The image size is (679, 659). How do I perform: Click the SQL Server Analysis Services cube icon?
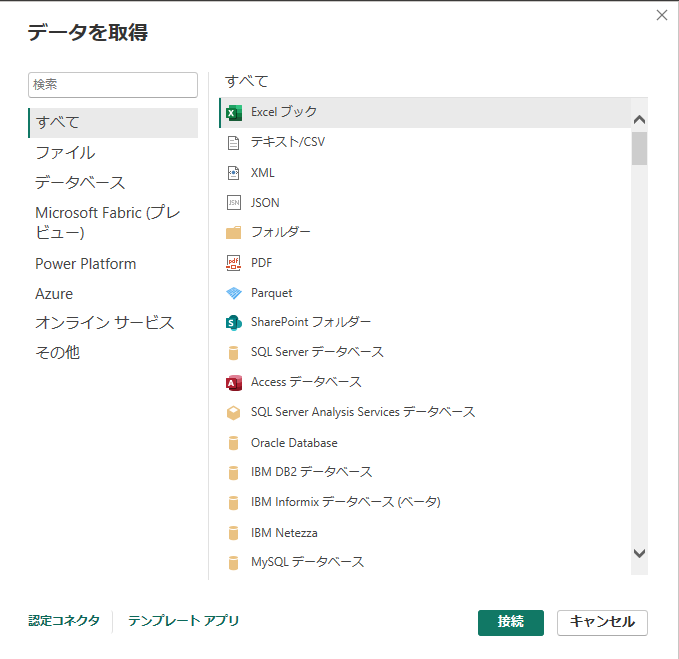233,413
